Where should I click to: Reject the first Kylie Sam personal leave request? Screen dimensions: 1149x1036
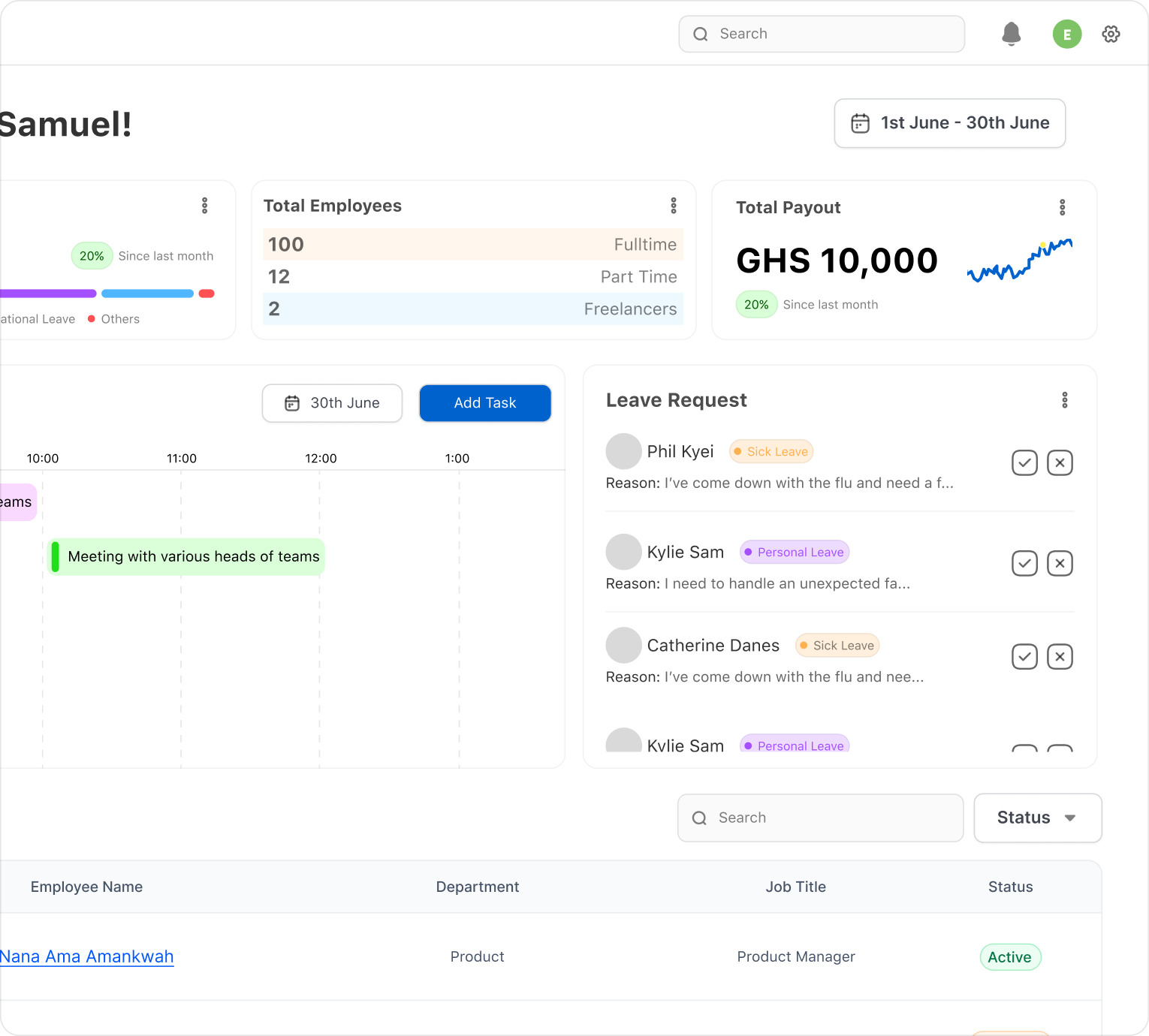(x=1060, y=564)
